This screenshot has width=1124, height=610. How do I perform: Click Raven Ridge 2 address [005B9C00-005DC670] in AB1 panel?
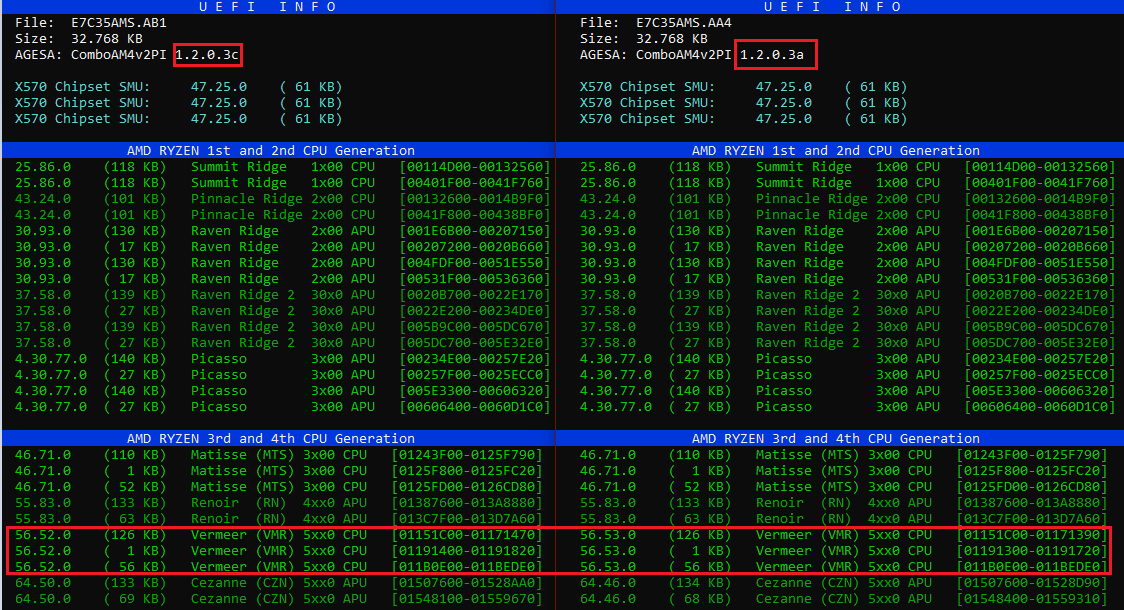pyautogui.click(x=475, y=327)
